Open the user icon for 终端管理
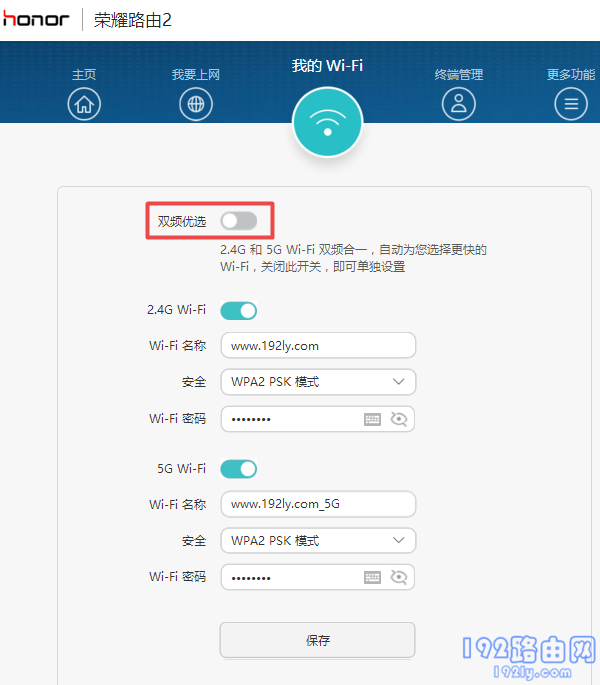The width and height of the screenshot is (600, 685). 459,103
